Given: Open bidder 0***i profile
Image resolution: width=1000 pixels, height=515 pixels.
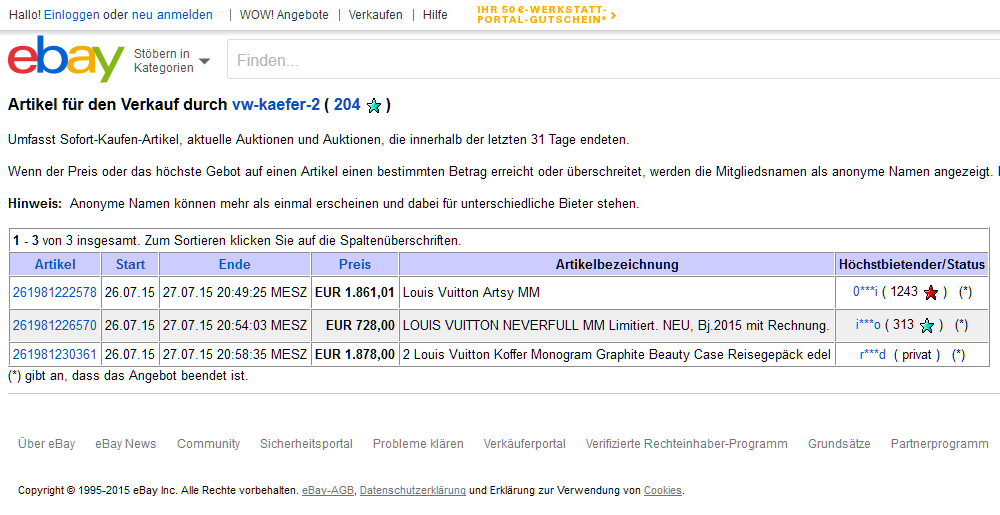Looking at the screenshot, I should (865, 292).
